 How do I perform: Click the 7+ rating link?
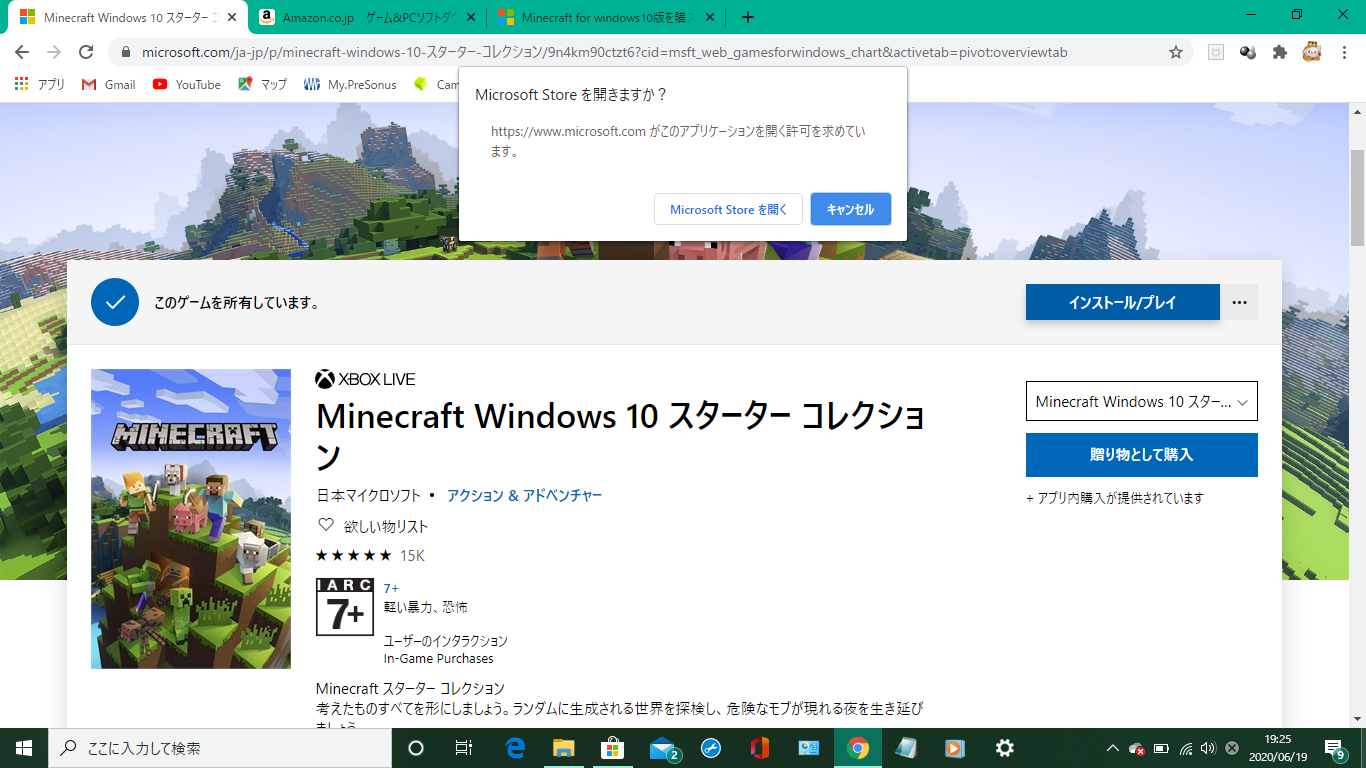coord(391,589)
